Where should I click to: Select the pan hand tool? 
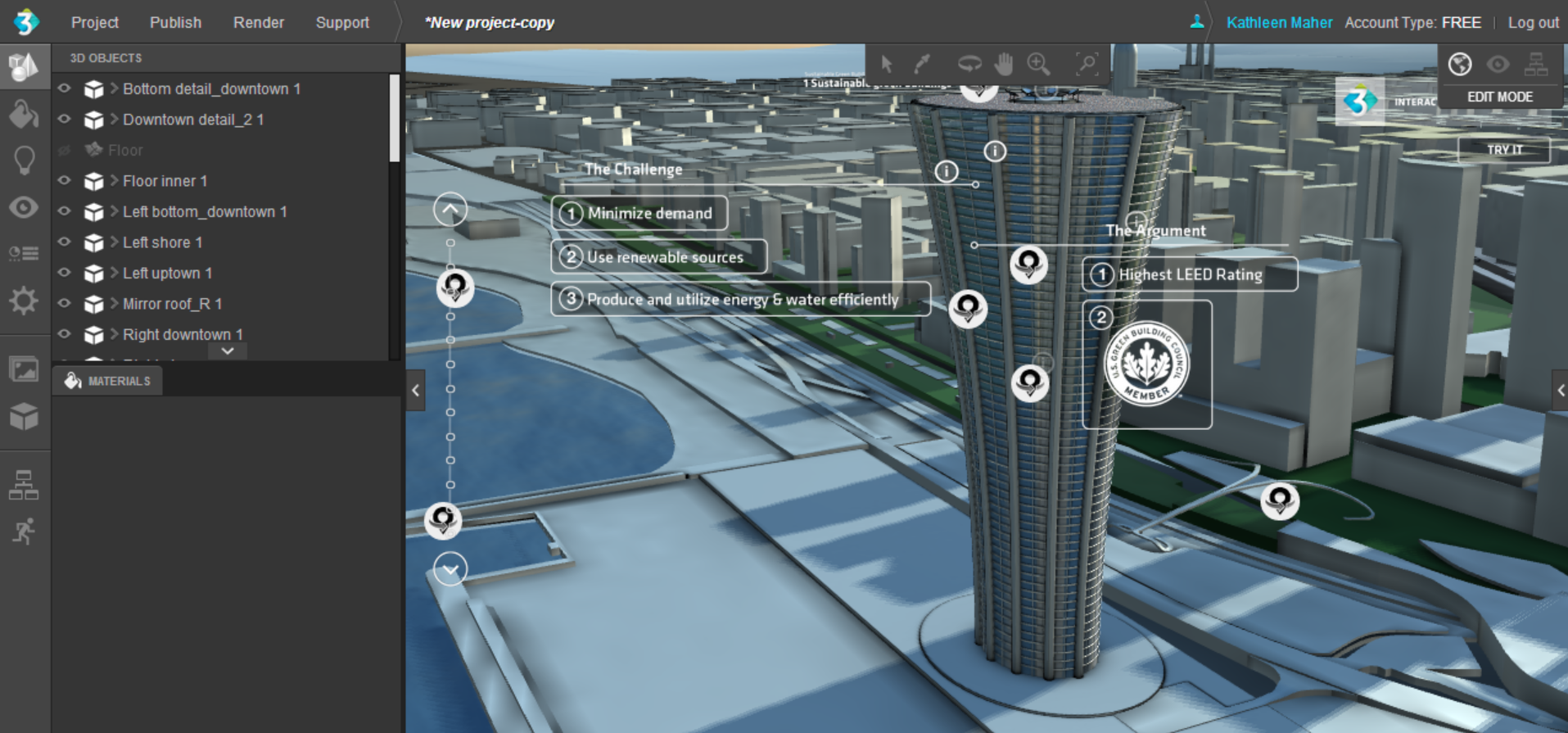click(1004, 64)
